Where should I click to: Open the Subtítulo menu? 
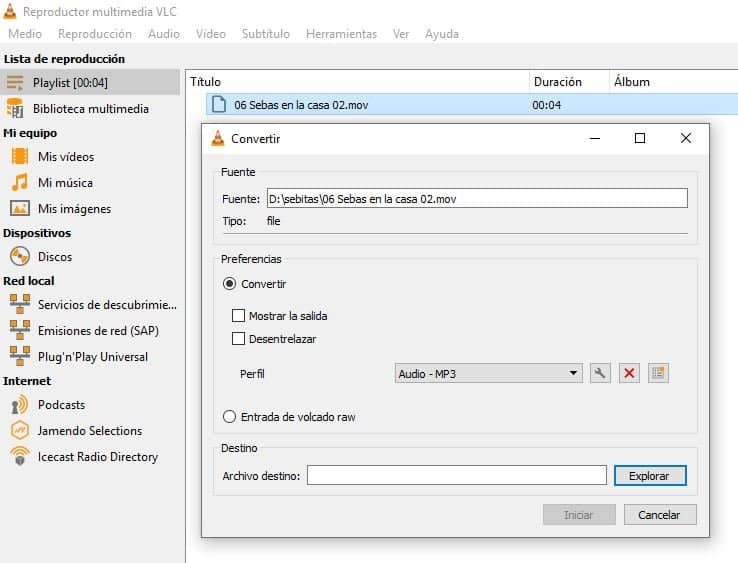tap(266, 34)
